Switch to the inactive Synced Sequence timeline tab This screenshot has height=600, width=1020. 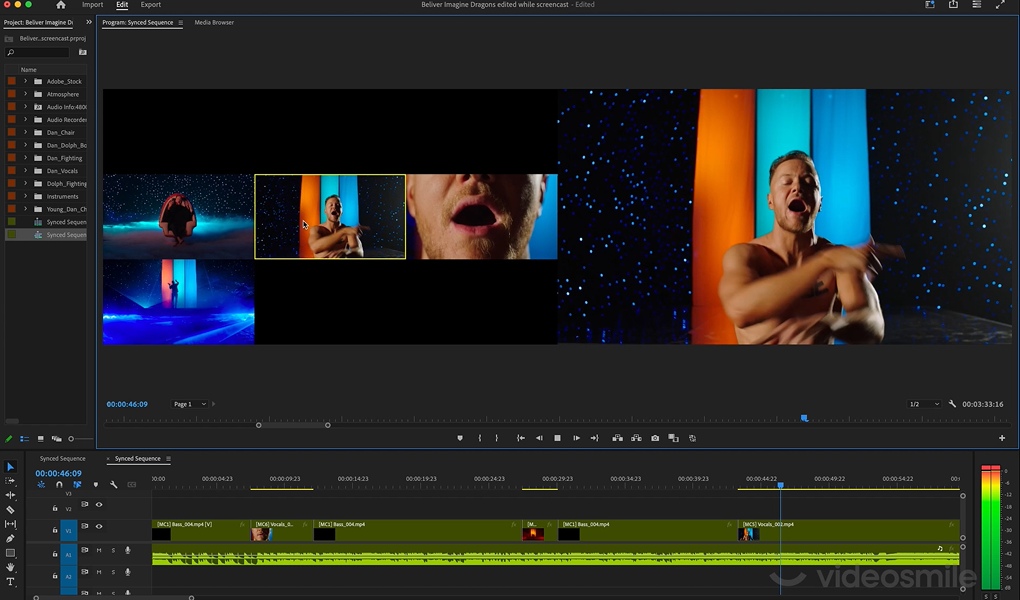pyautogui.click(x=62, y=459)
